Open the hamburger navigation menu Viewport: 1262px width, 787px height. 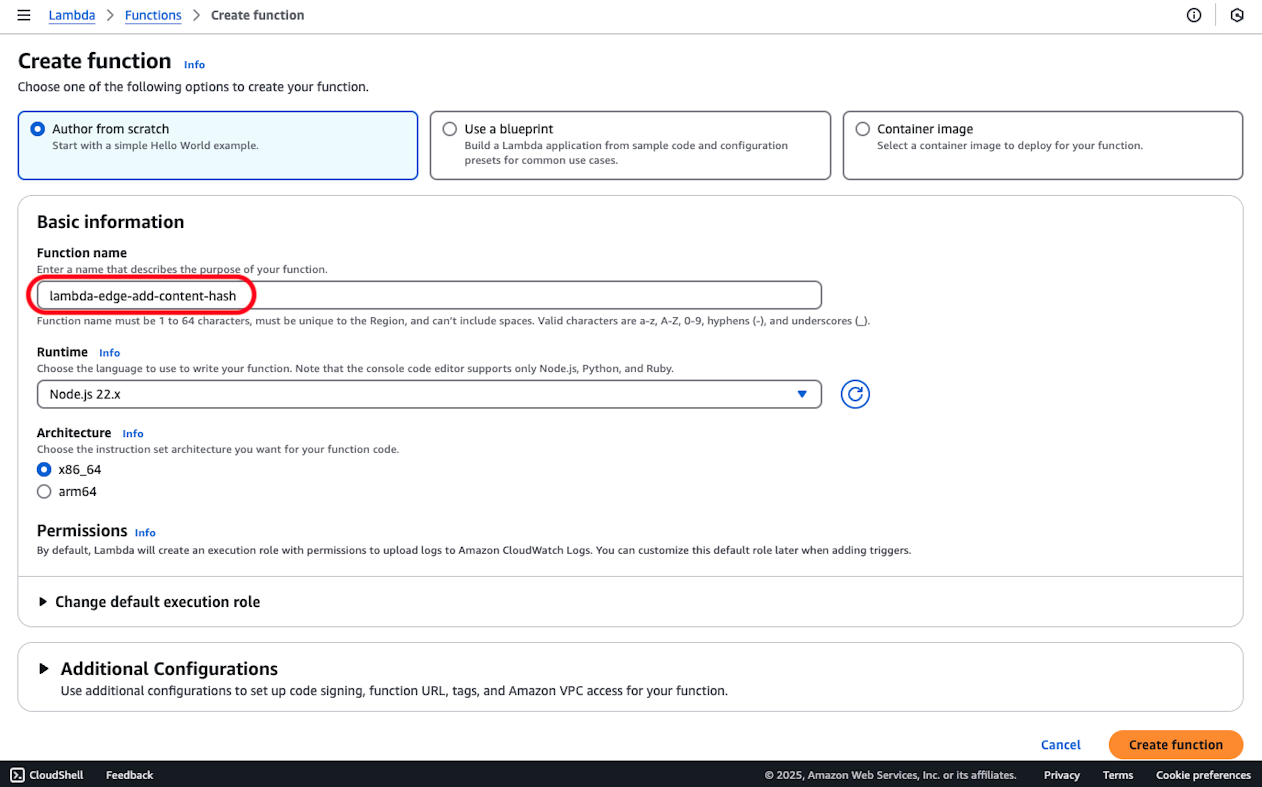(24, 15)
